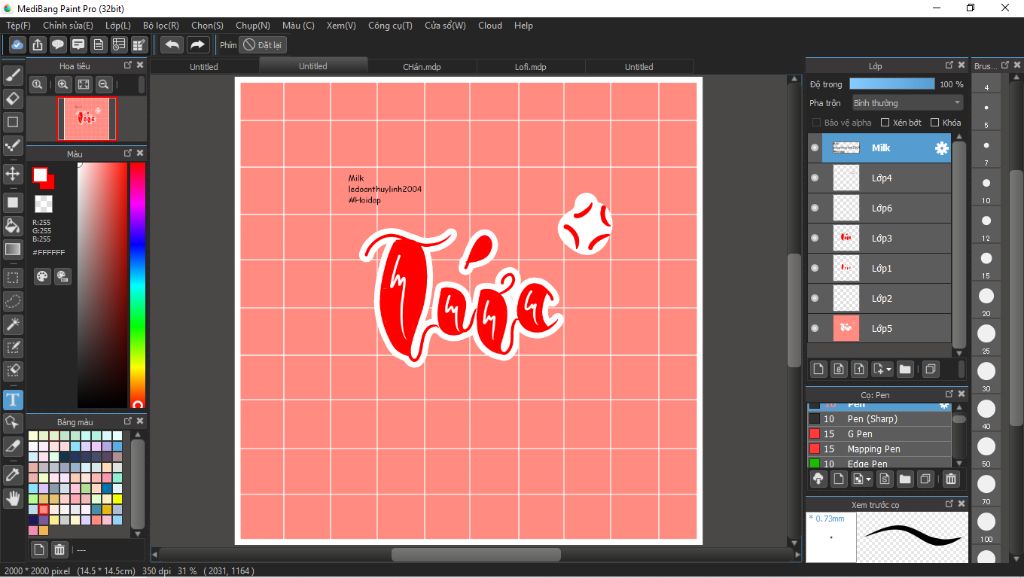This screenshot has height=578, width=1024.
Task: Undock the Lớp panel
Action: (949, 65)
